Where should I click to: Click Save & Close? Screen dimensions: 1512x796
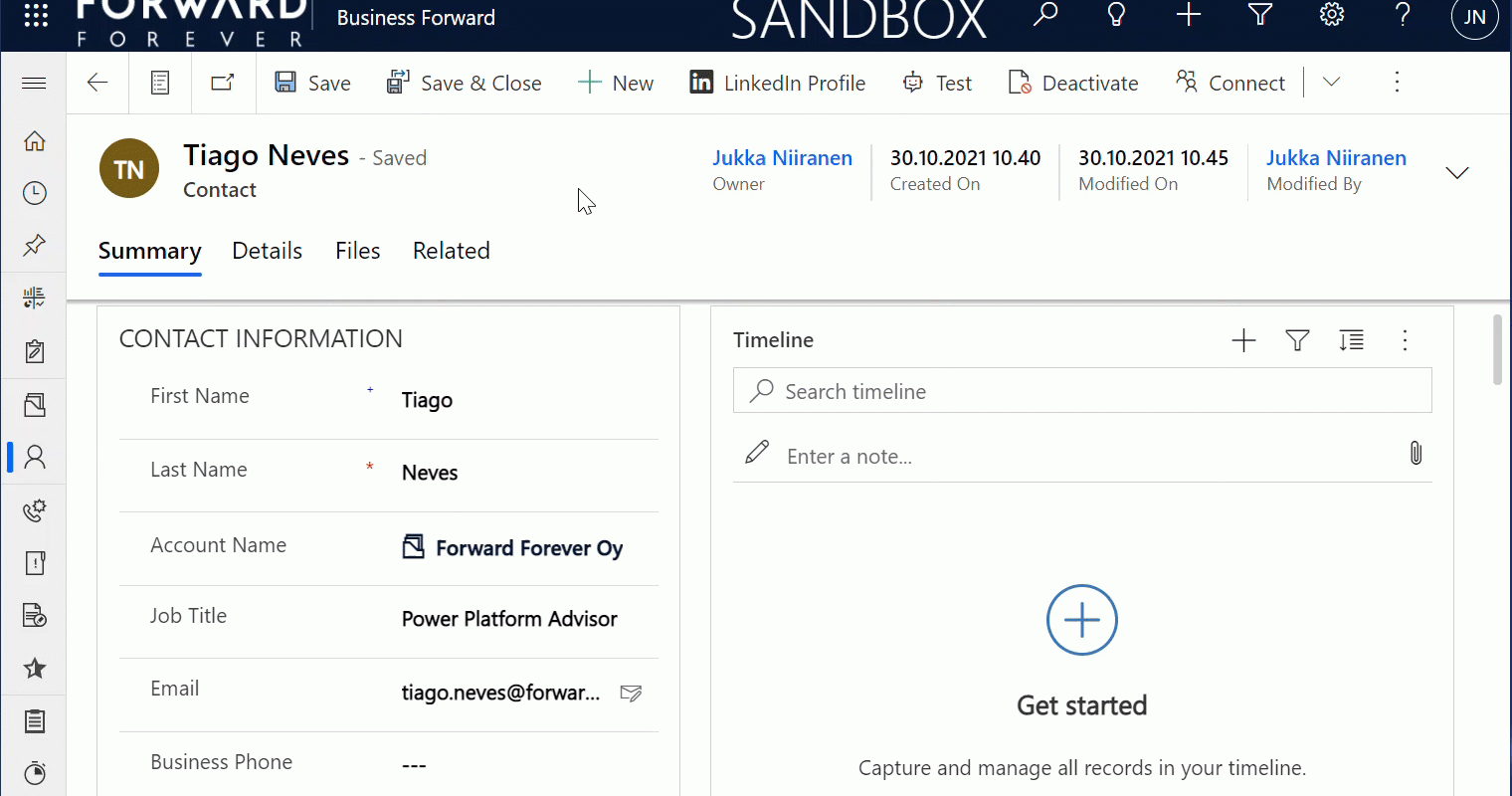[x=464, y=83]
